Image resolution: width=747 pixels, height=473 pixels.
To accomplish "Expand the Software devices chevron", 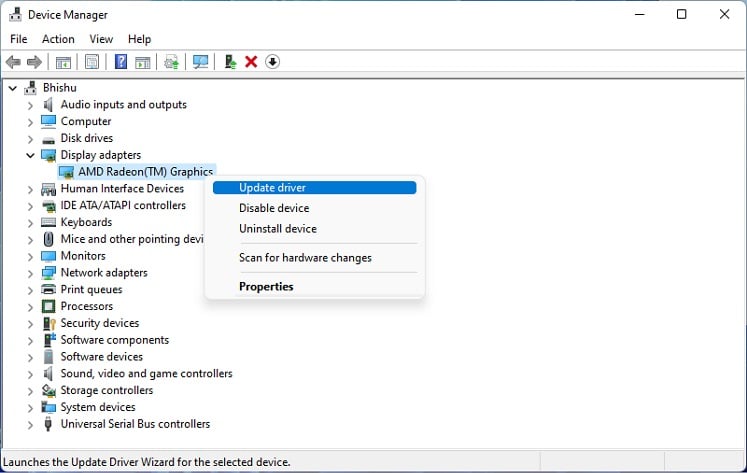I will click(x=30, y=357).
